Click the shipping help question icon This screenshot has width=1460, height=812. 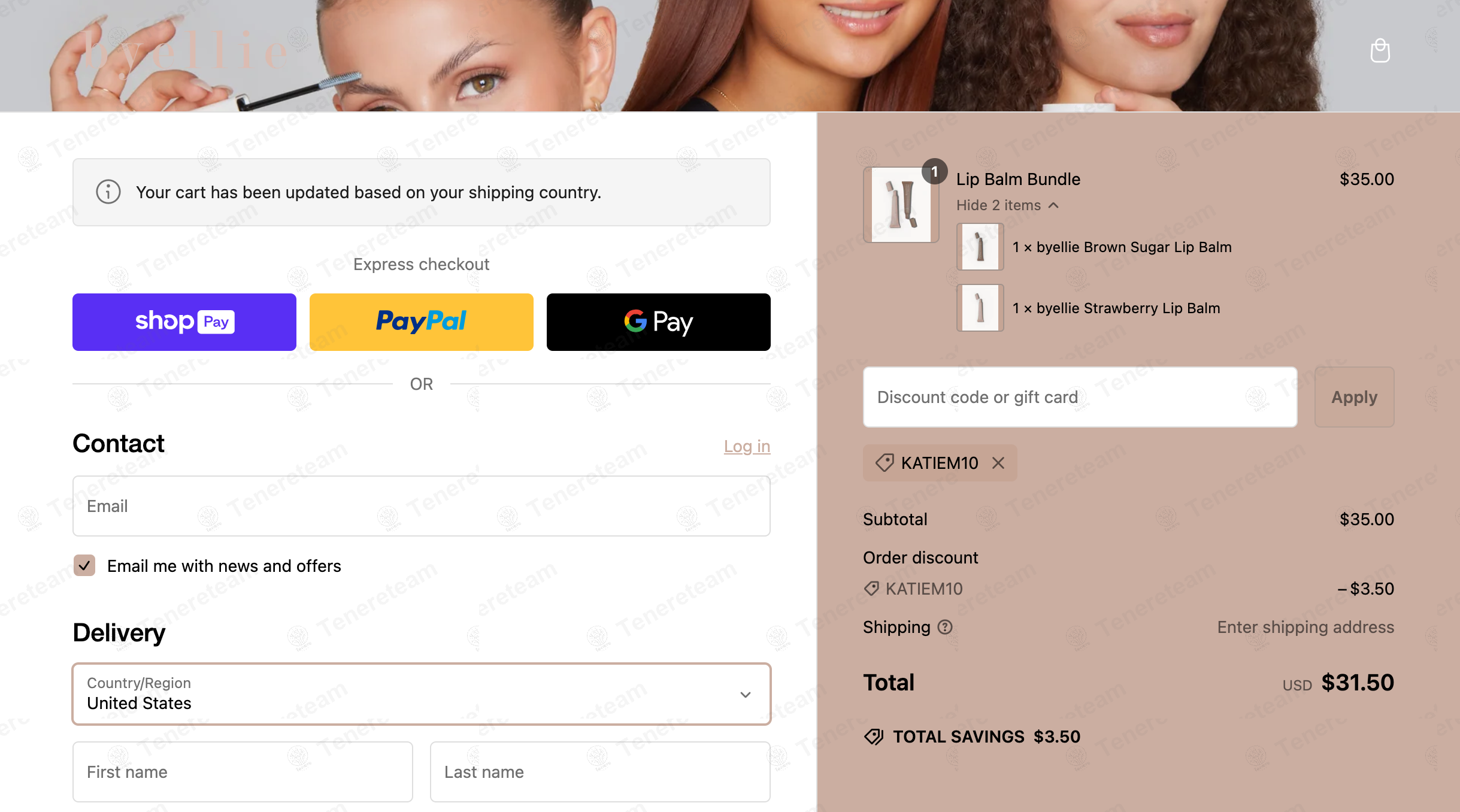(x=945, y=627)
